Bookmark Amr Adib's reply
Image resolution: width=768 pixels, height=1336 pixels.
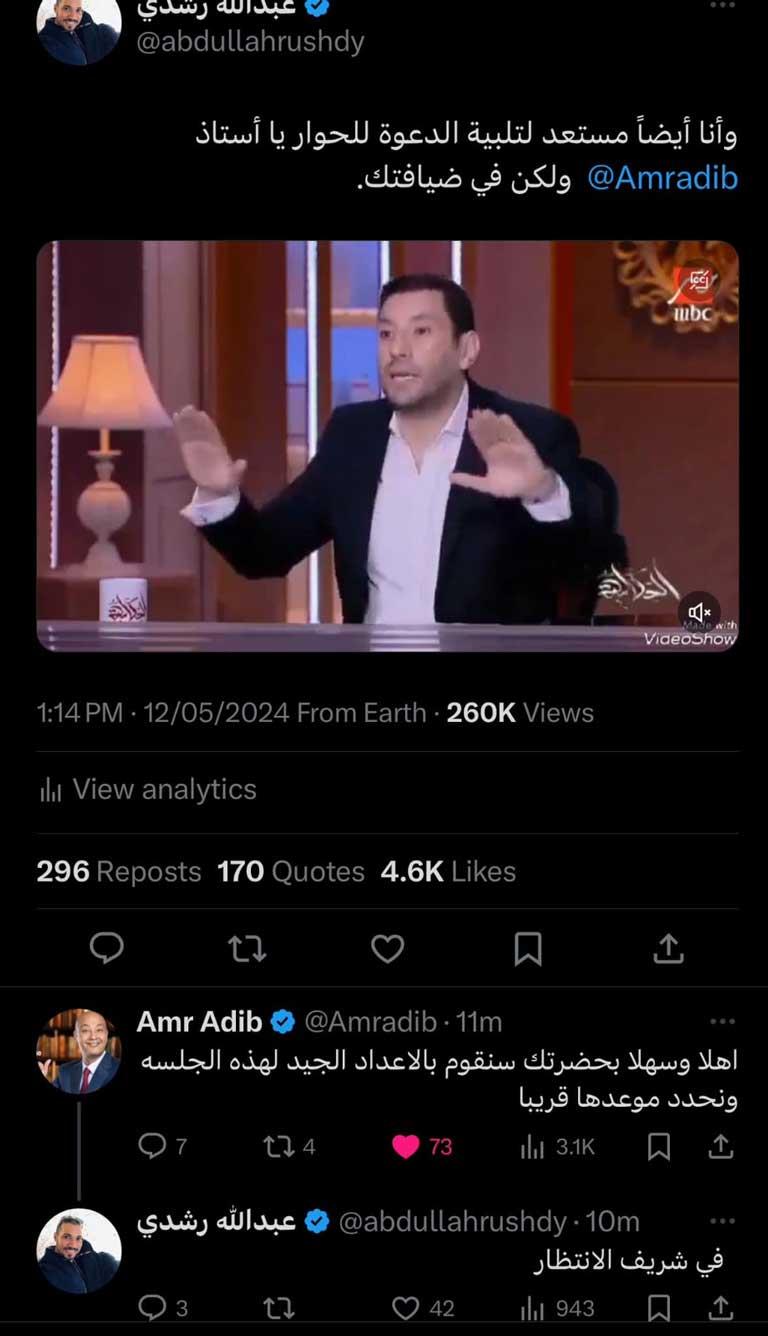coord(658,1147)
